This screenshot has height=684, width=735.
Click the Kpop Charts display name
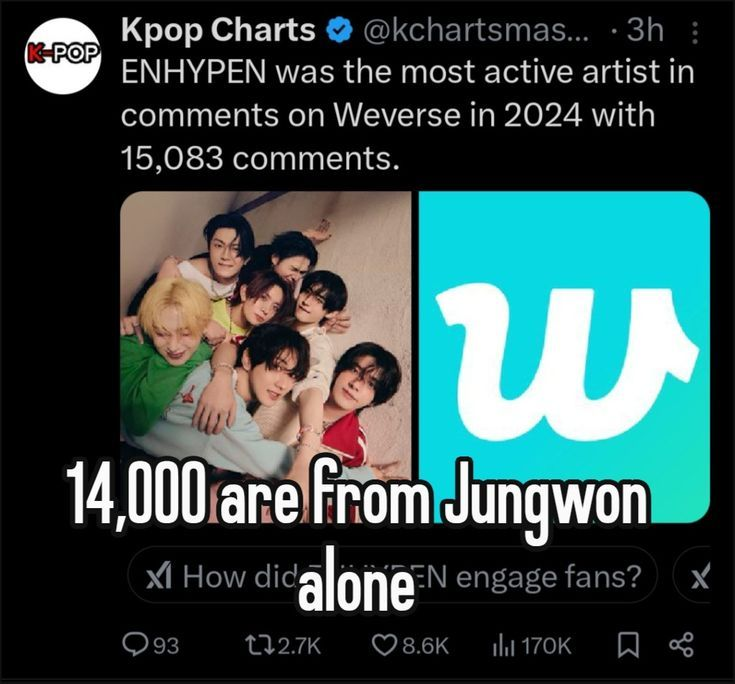point(218,30)
